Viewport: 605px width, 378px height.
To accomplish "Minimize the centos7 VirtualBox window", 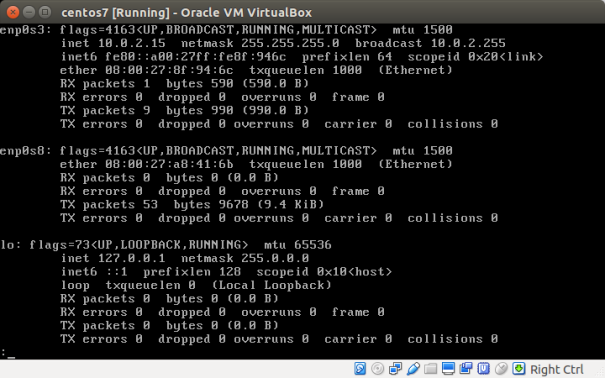I will tap(29, 12).
